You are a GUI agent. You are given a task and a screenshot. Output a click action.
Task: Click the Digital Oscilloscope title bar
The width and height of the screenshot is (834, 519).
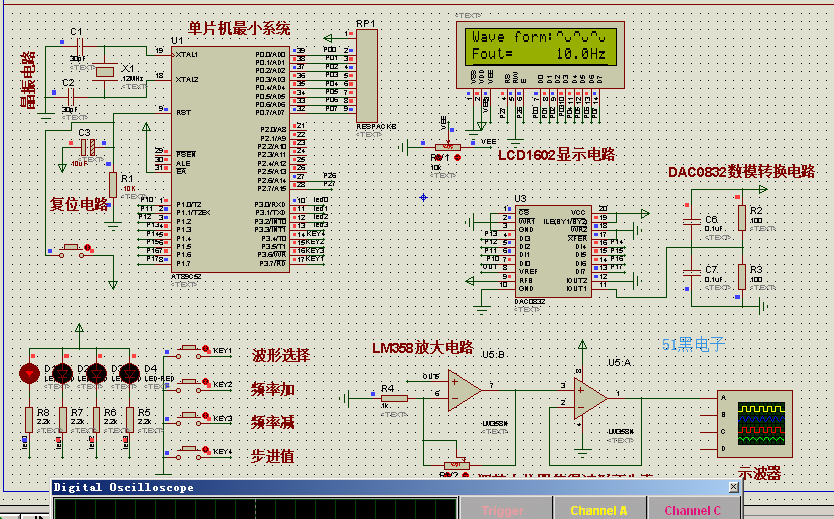click(x=250, y=487)
